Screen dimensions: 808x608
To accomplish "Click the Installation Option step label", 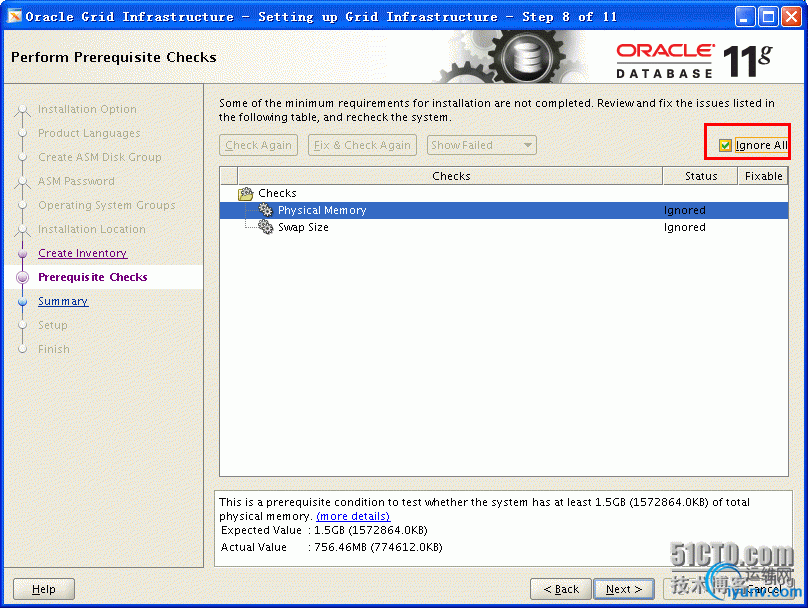I will pyautogui.click(x=87, y=109).
